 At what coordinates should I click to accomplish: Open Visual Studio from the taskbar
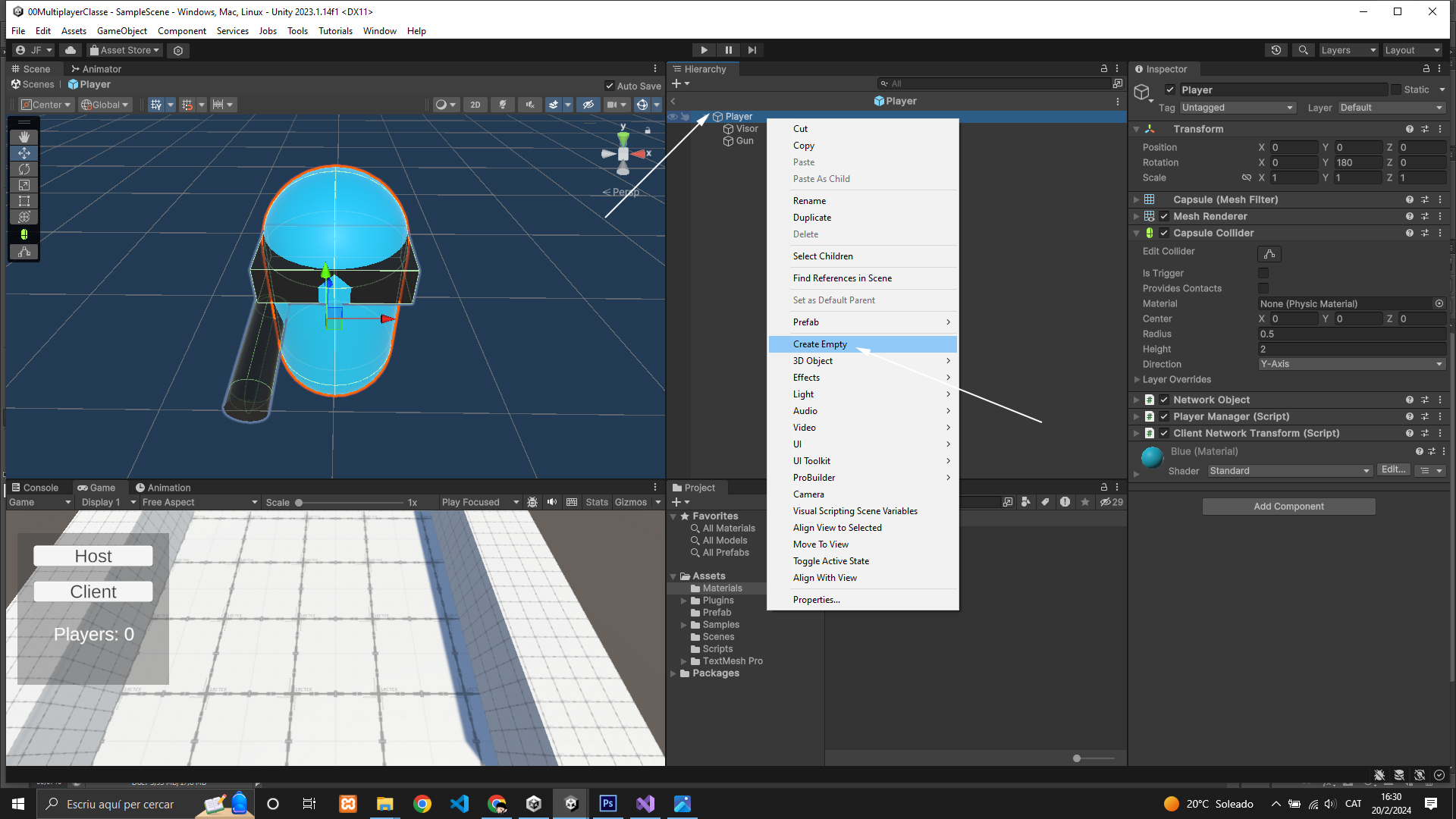pos(645,804)
